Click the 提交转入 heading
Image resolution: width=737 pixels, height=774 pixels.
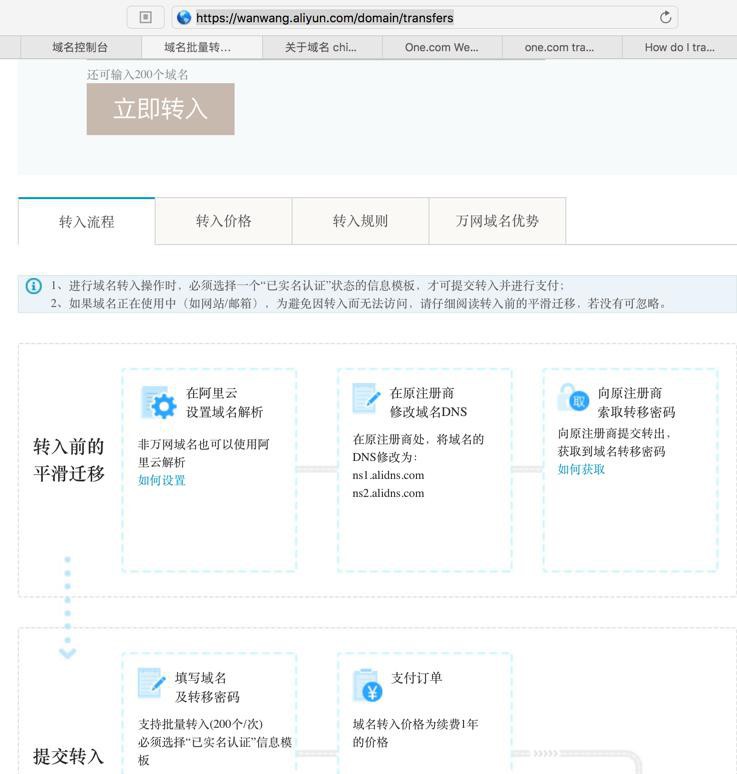click(x=69, y=756)
